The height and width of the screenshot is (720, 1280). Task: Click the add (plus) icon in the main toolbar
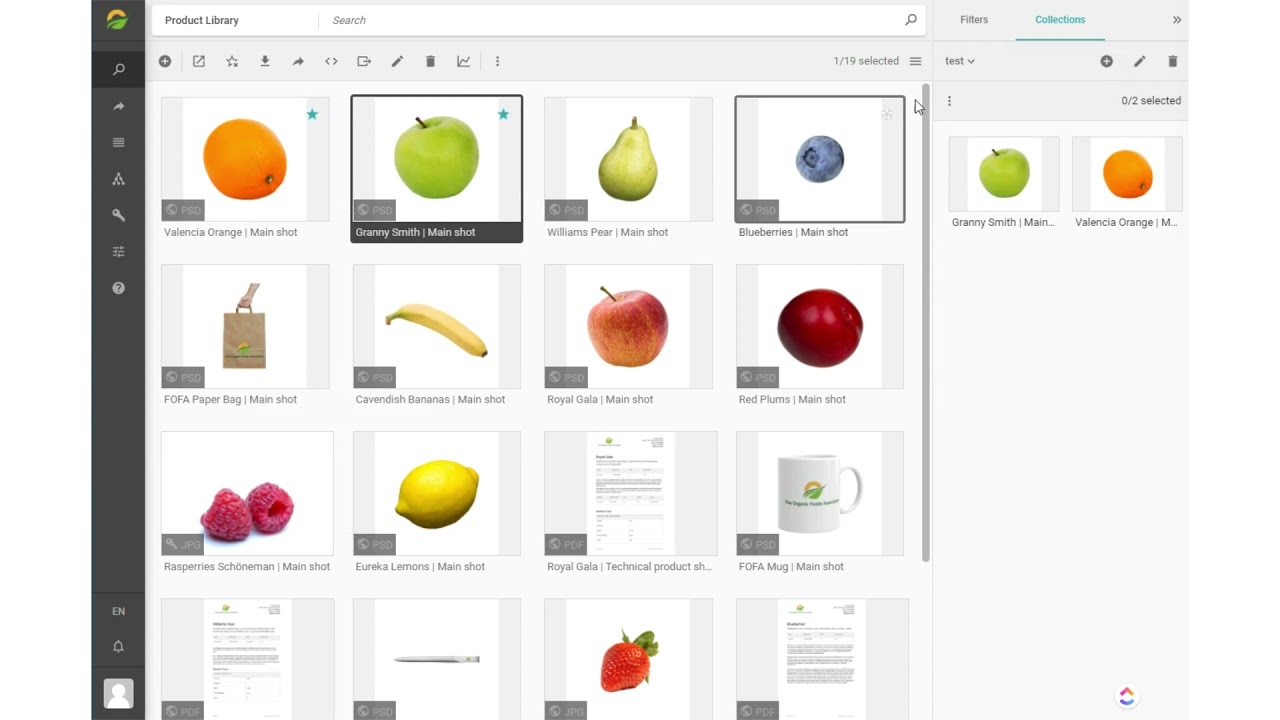click(x=165, y=61)
